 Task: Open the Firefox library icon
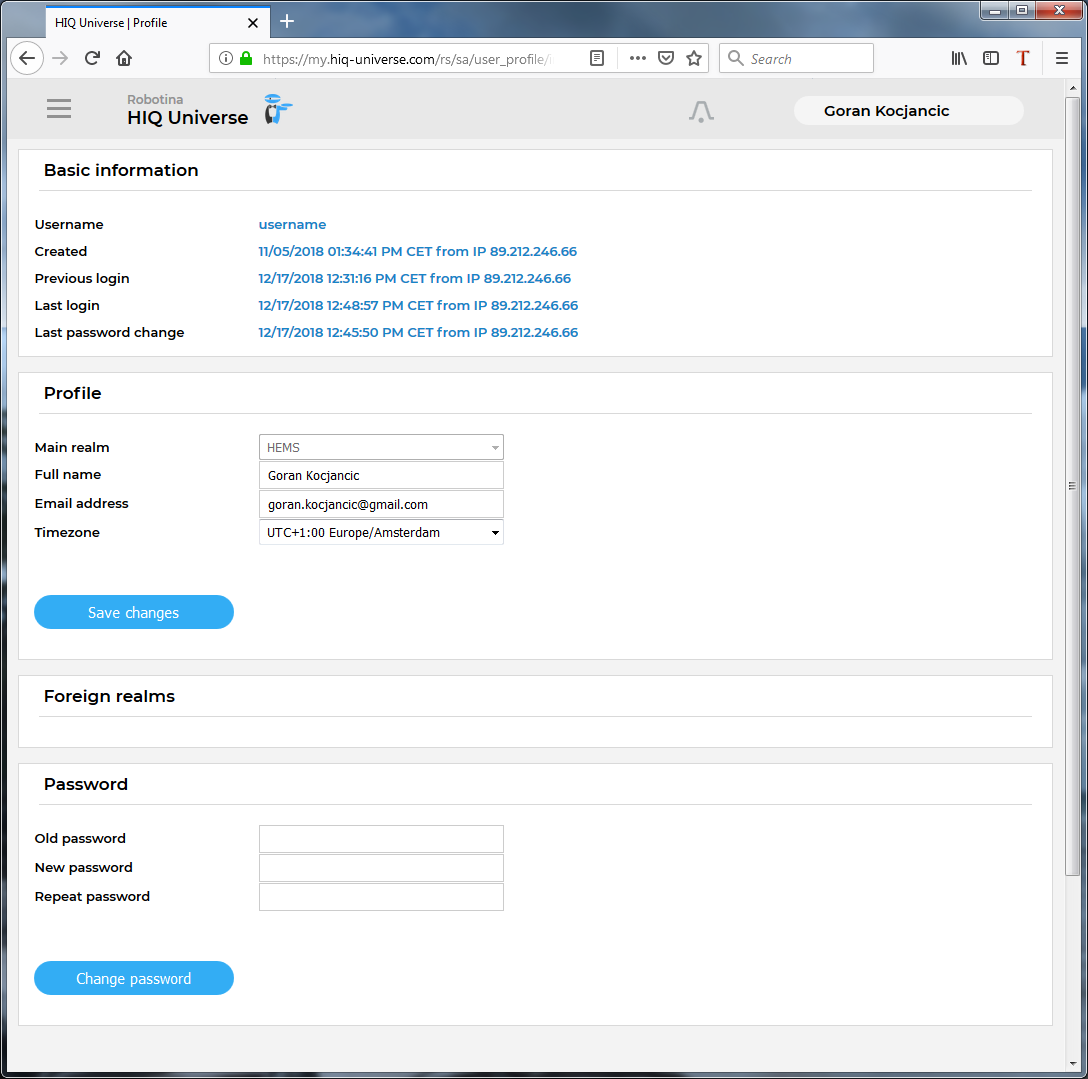tap(959, 59)
